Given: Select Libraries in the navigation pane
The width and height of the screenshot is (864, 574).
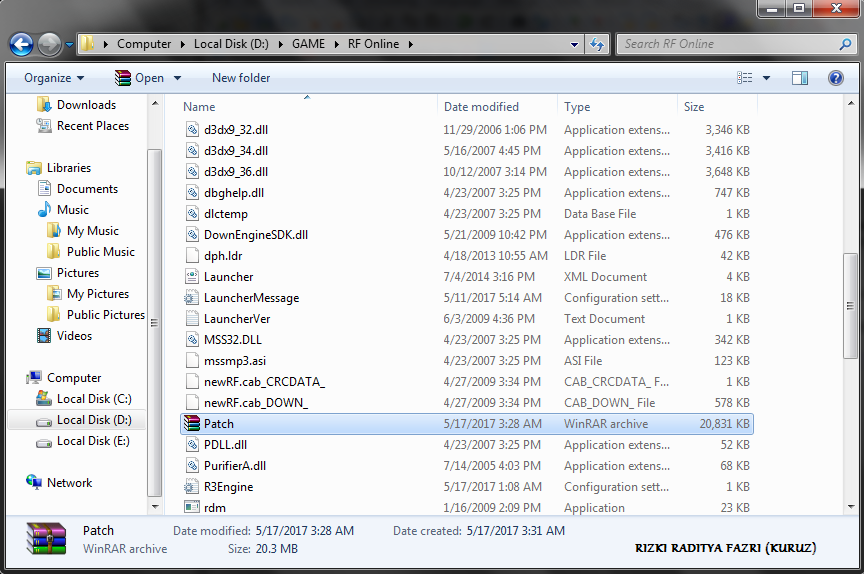Looking at the screenshot, I should [68, 168].
